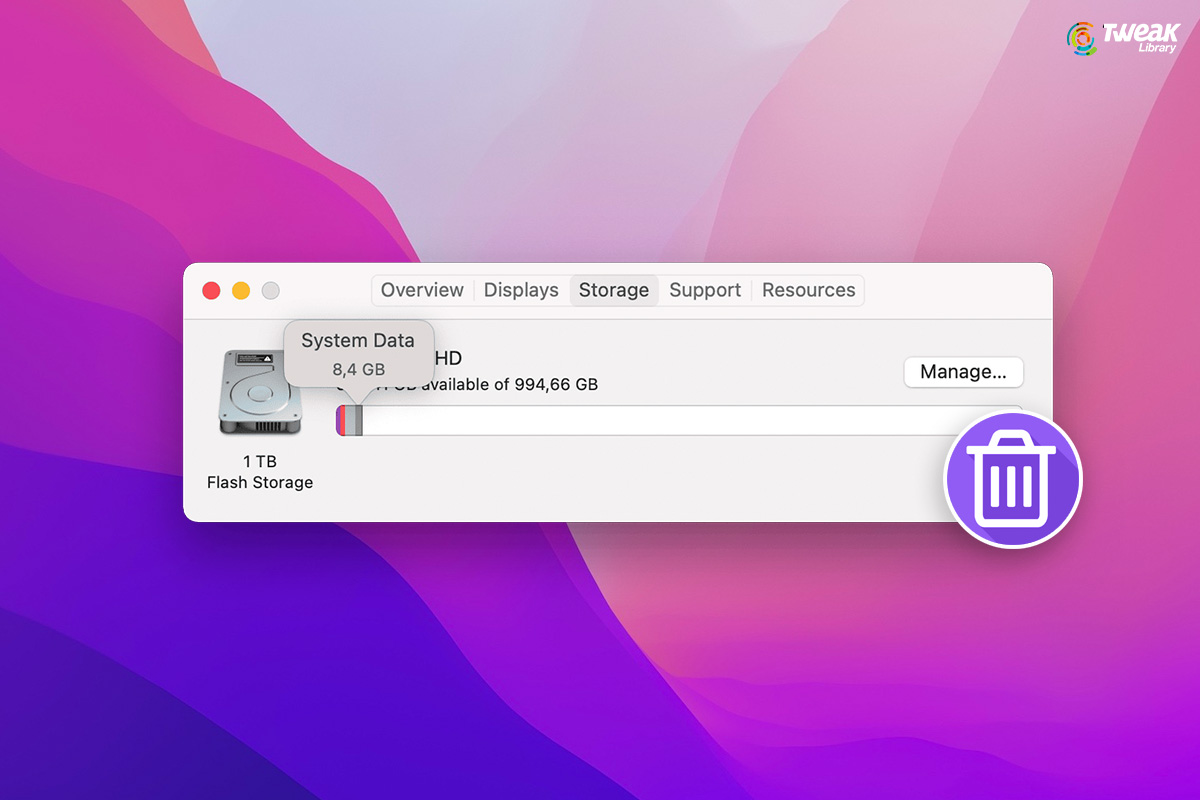The image size is (1200, 800).
Task: Select the purple System Data segment on the bar
Action: coord(338,420)
